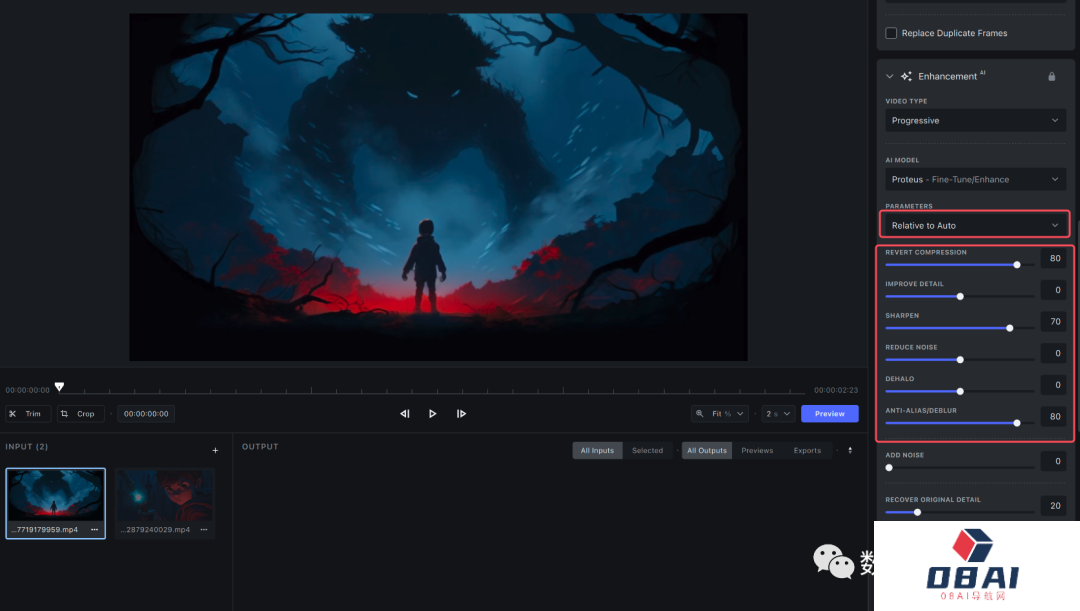Collapse the Enhancement section

[890, 76]
